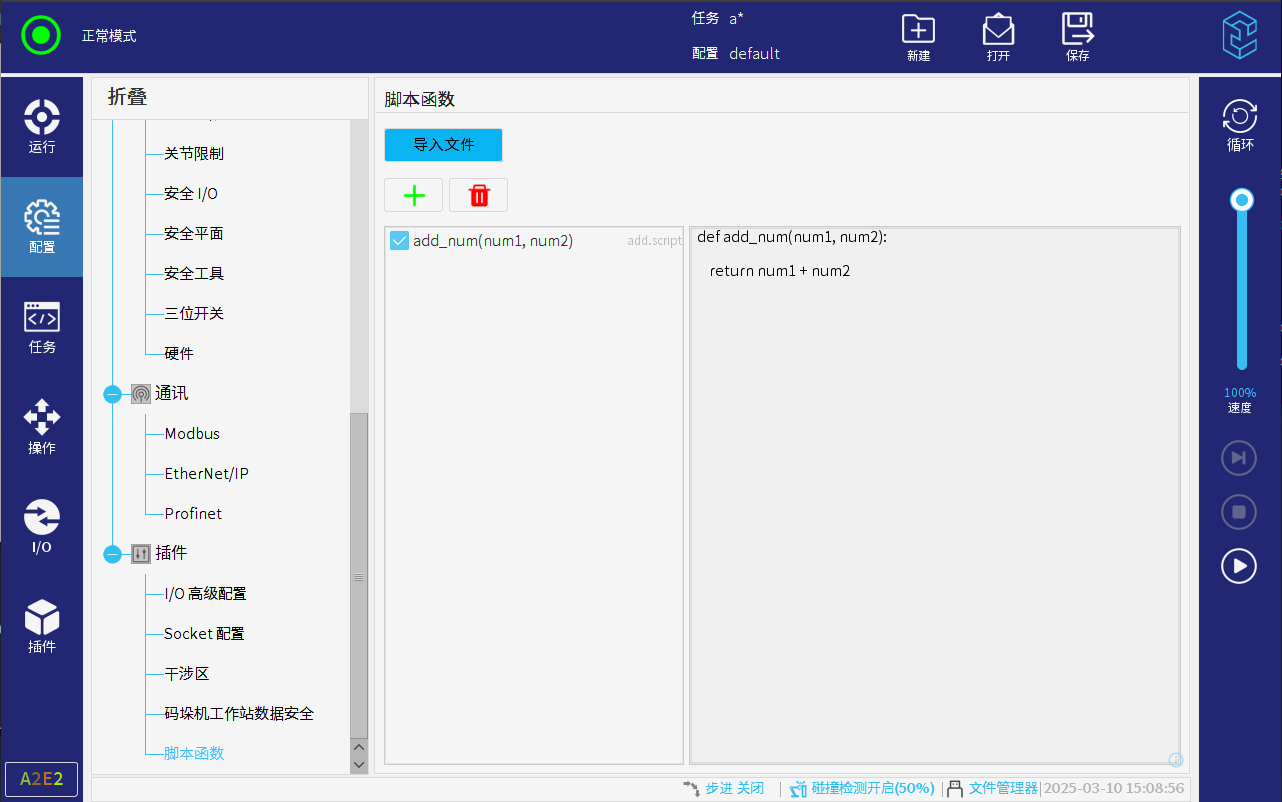
Task: Toggle the 循环 loop mode
Action: pos(1239,126)
